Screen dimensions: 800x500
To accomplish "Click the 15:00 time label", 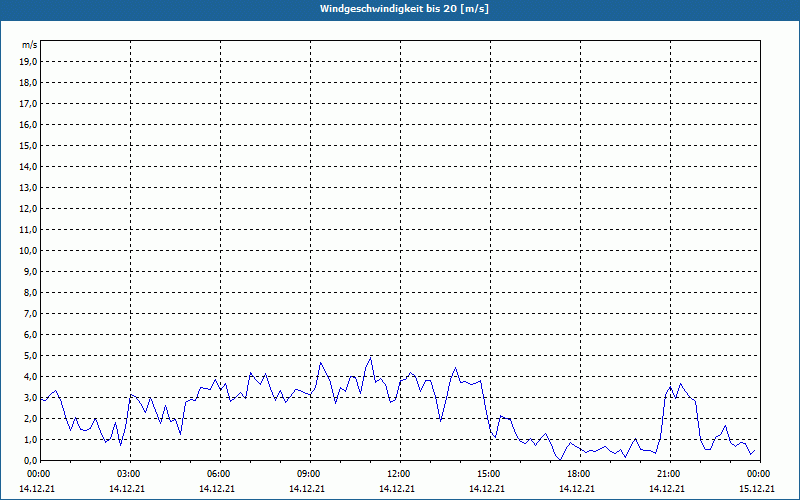I will tap(489, 474).
